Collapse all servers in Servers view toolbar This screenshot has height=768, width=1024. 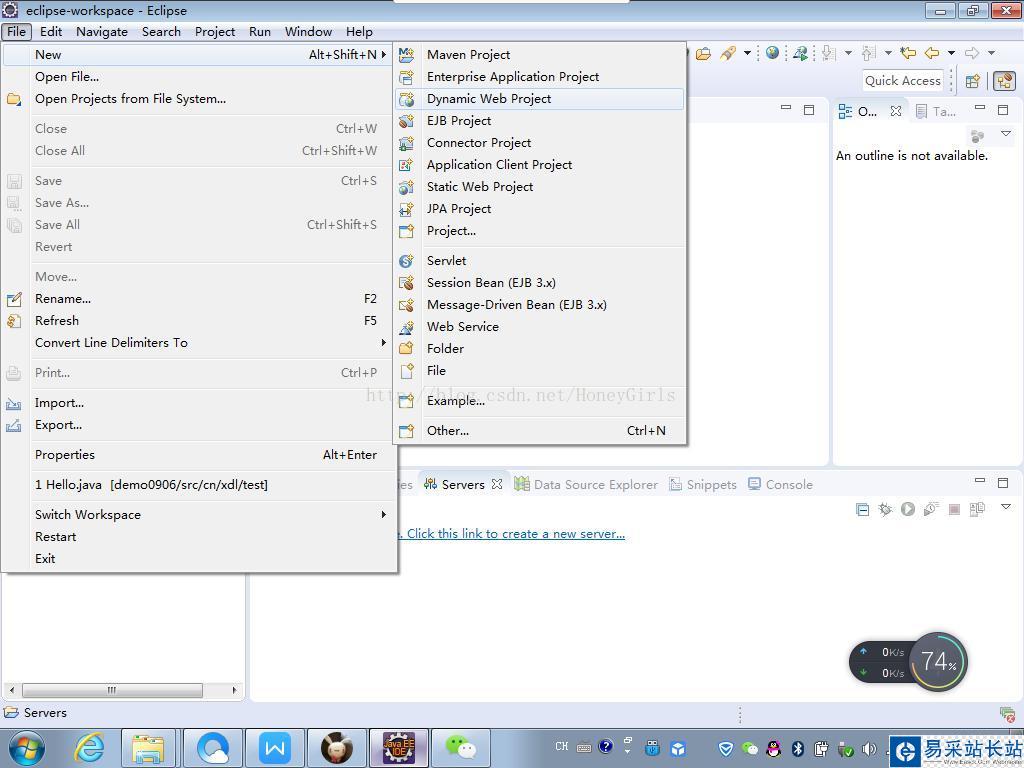(x=862, y=510)
